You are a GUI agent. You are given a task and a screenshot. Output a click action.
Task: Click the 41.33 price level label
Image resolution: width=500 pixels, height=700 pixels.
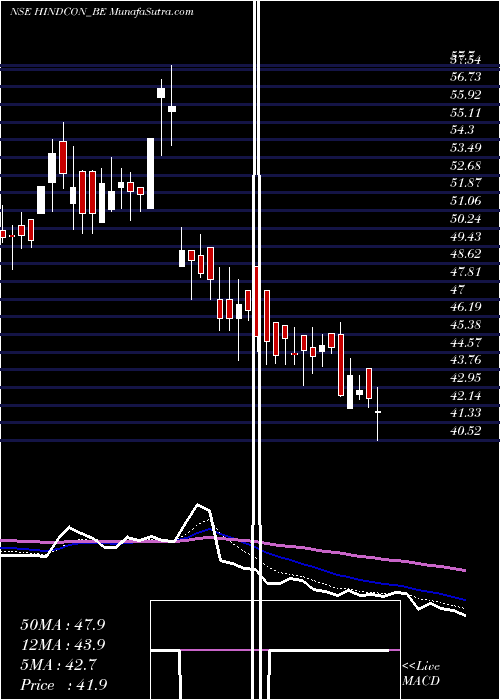click(x=466, y=413)
